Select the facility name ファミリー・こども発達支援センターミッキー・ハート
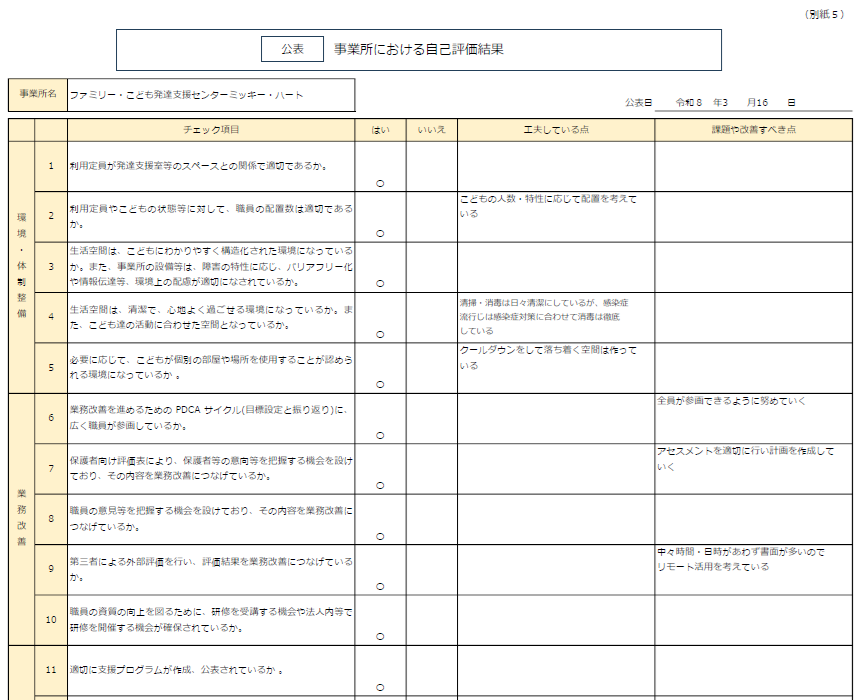 coord(186,96)
